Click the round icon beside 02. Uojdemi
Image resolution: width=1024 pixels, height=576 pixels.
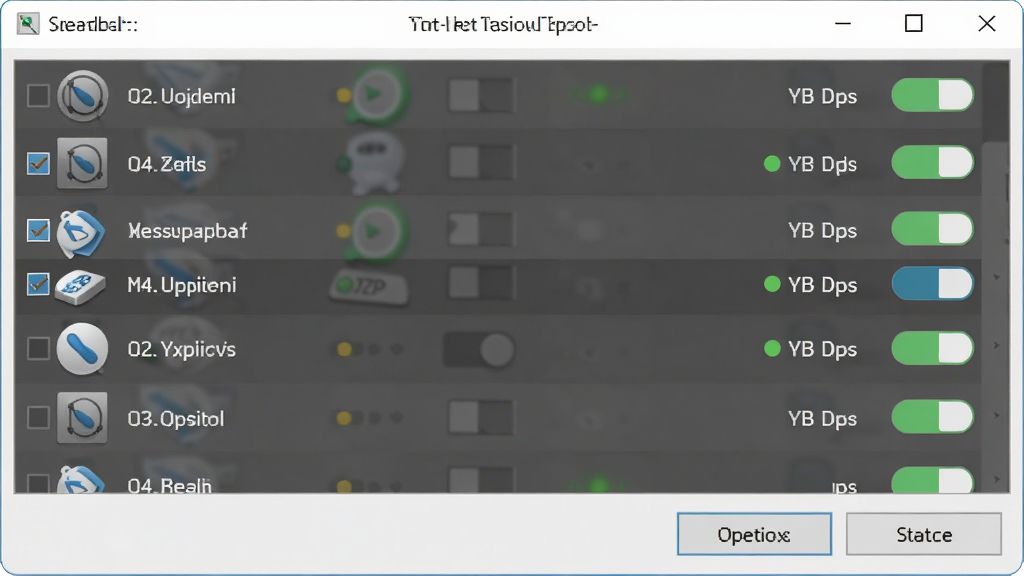(82, 96)
